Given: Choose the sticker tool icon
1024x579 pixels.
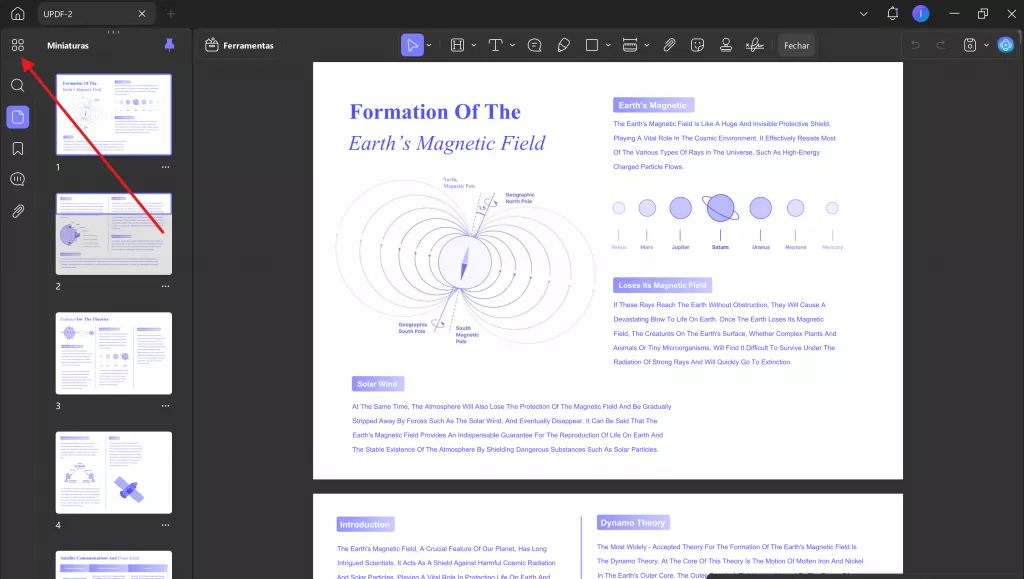Looking at the screenshot, I should 698,45.
